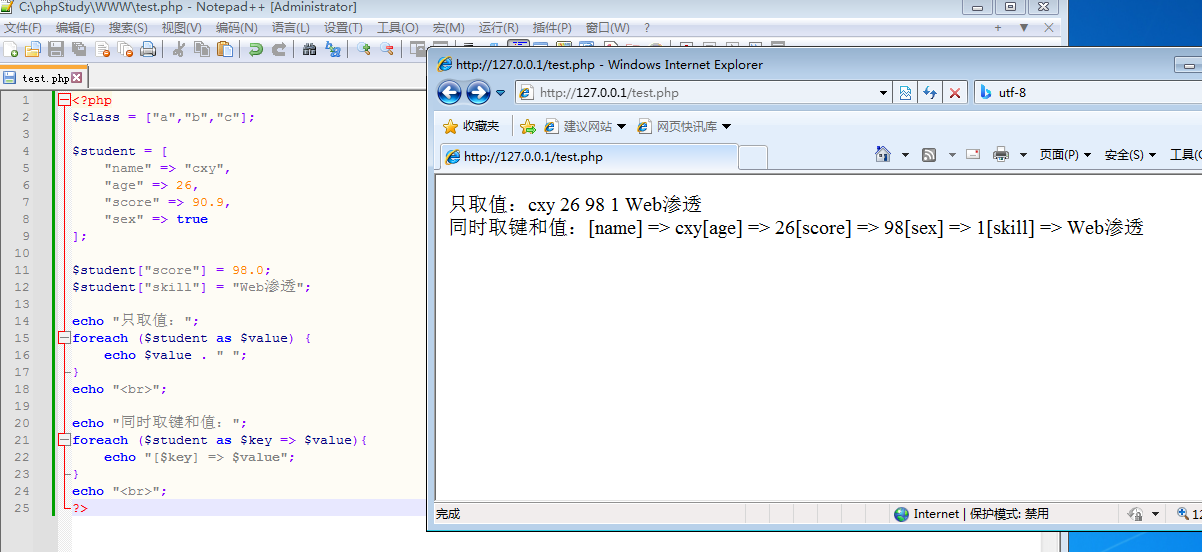
Task: Print page with IE printer icon
Action: (1001, 154)
